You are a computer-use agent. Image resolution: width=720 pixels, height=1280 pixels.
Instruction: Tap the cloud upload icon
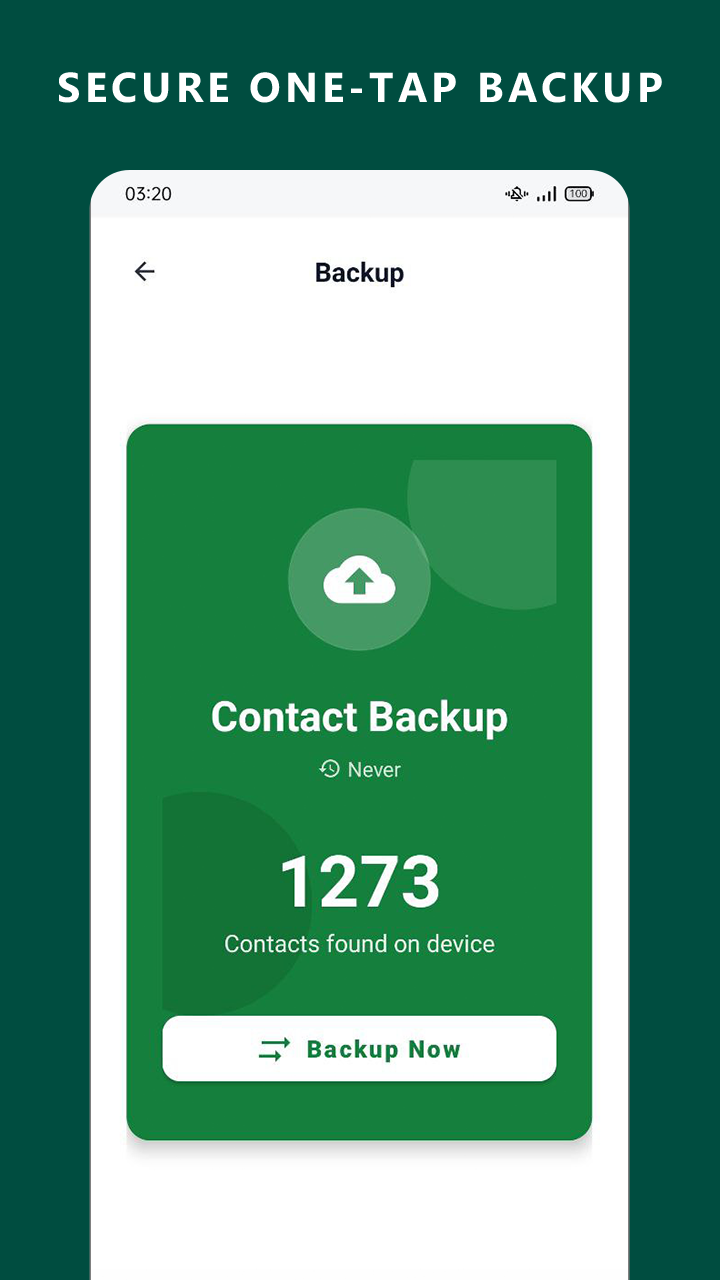click(359, 581)
